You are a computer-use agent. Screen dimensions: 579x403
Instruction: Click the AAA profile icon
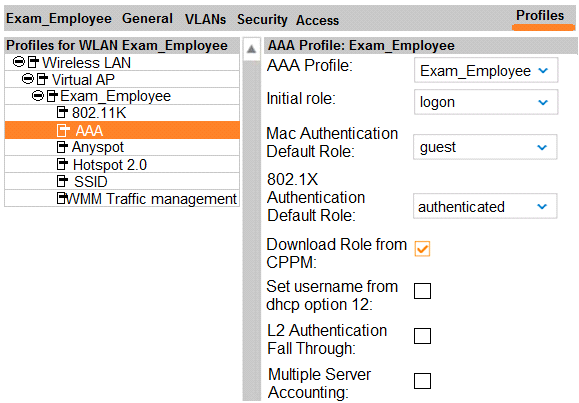coord(63,130)
